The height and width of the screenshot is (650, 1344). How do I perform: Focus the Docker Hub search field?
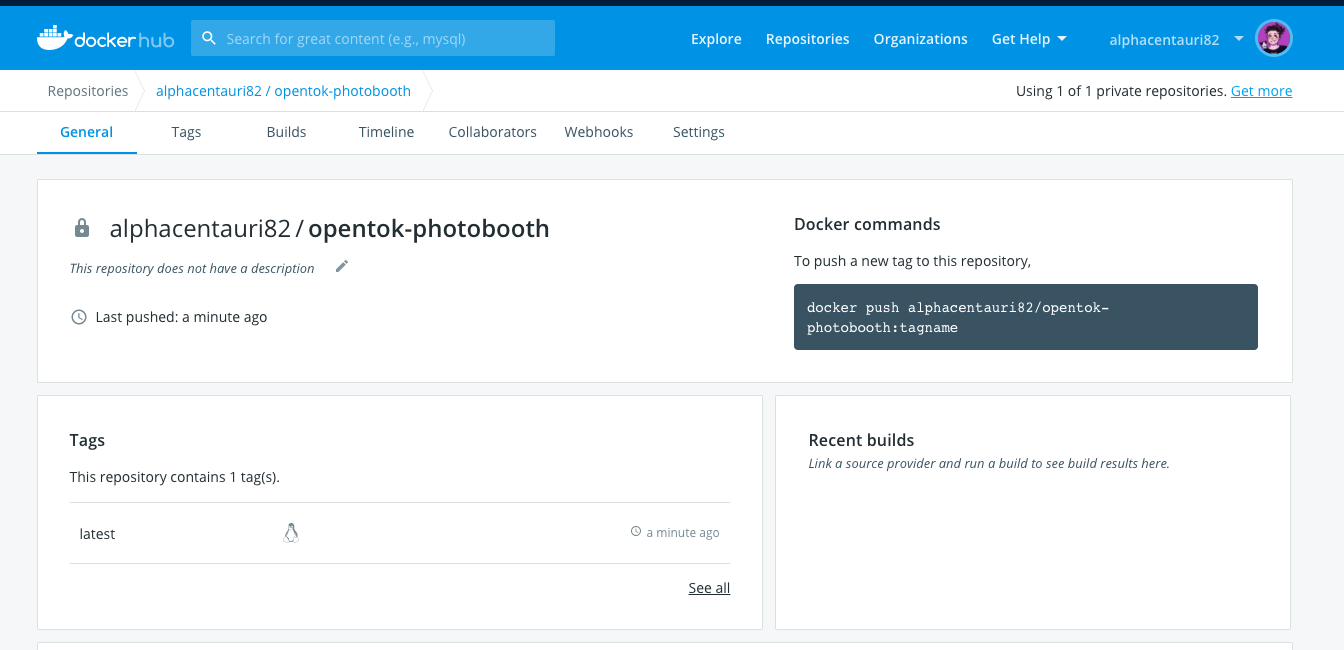(373, 38)
